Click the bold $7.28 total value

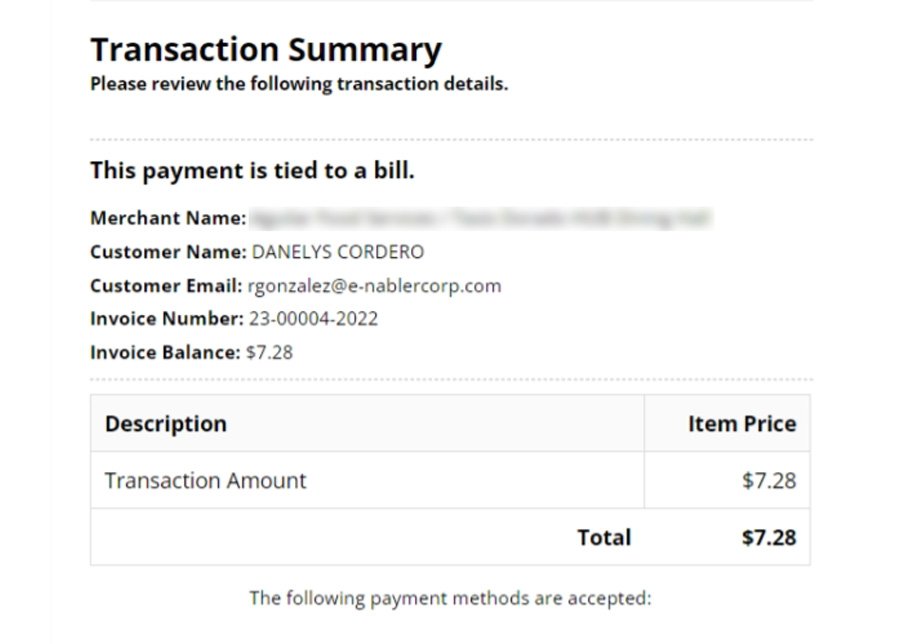769,537
